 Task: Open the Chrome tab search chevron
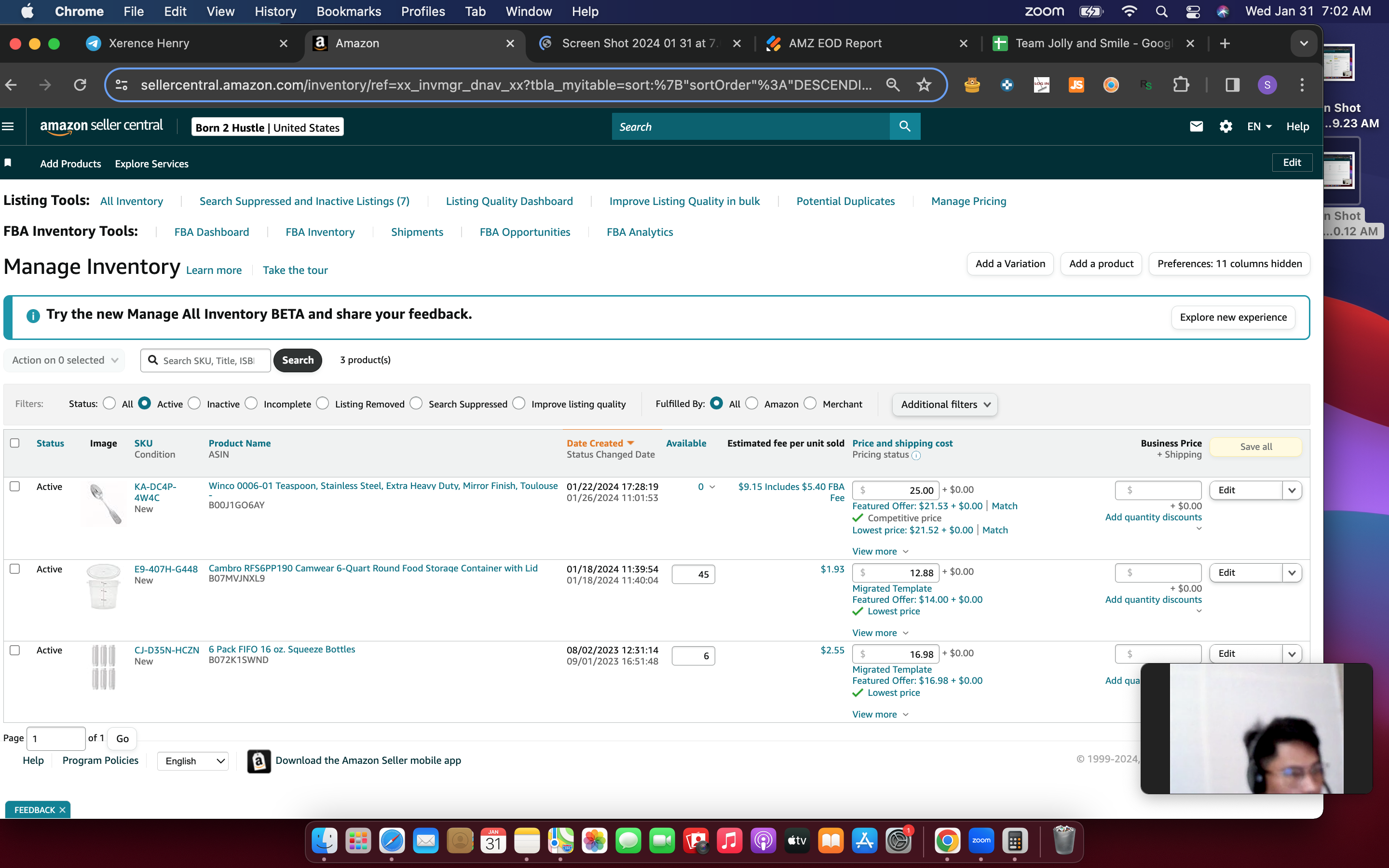[1304, 43]
